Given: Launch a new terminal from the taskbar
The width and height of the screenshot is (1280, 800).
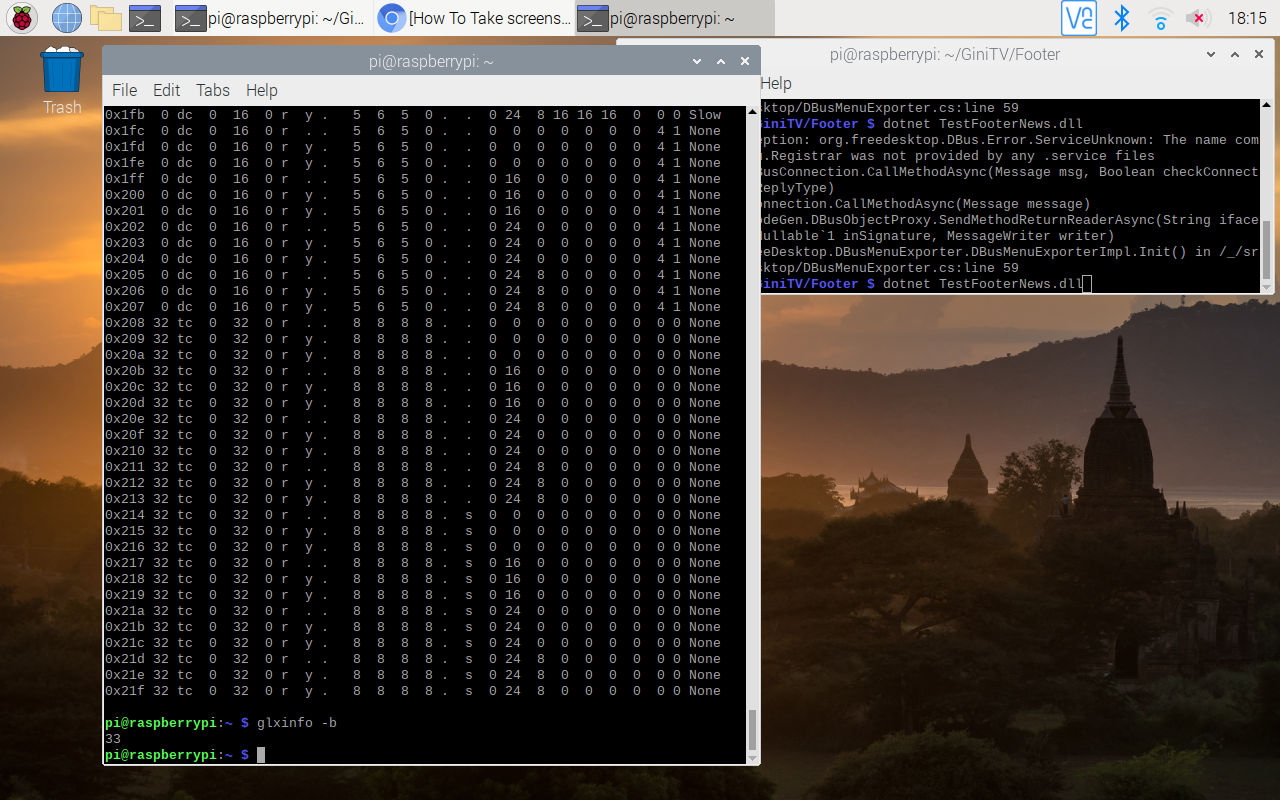Looking at the screenshot, I should (x=143, y=17).
